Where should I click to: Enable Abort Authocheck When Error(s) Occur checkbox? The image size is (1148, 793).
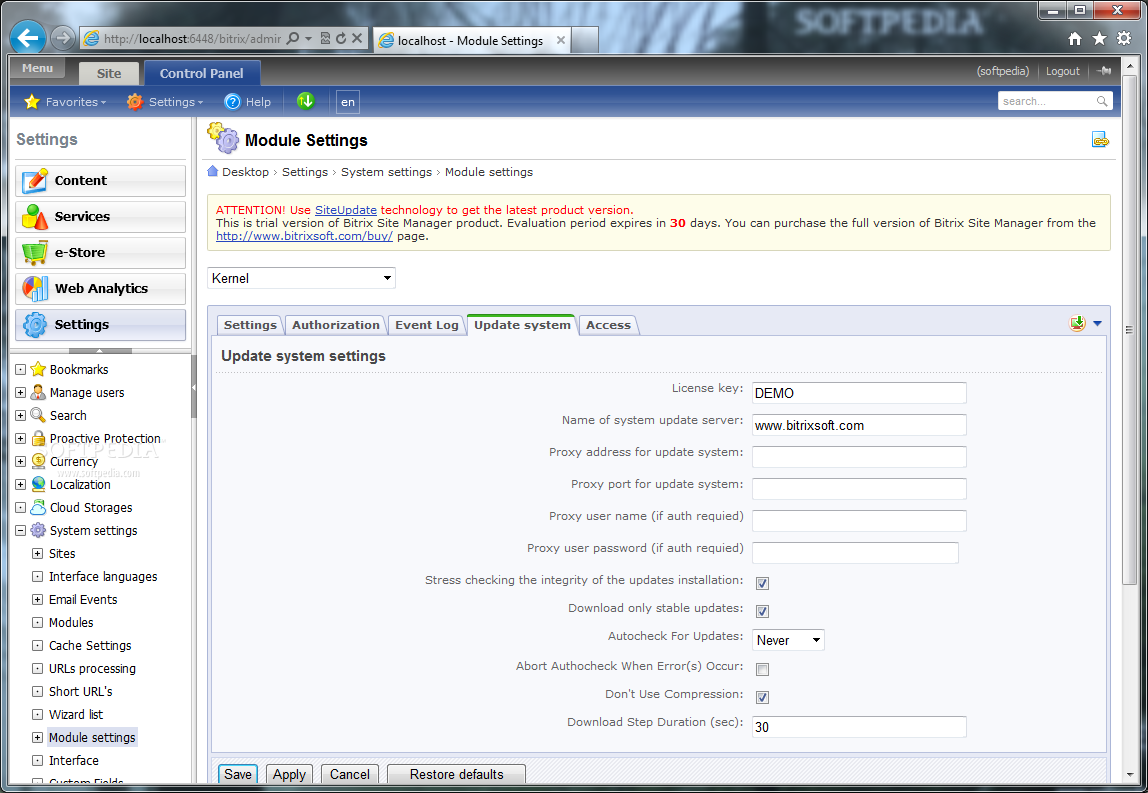point(762,669)
